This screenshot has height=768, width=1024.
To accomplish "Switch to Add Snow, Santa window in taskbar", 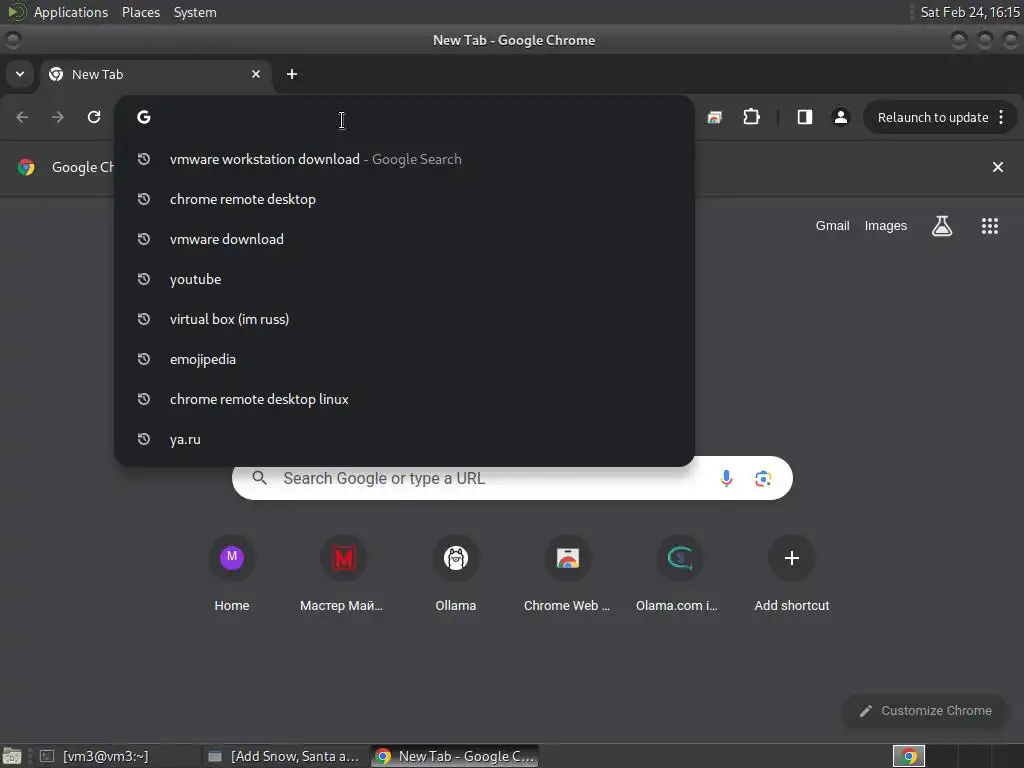I will click(x=285, y=756).
